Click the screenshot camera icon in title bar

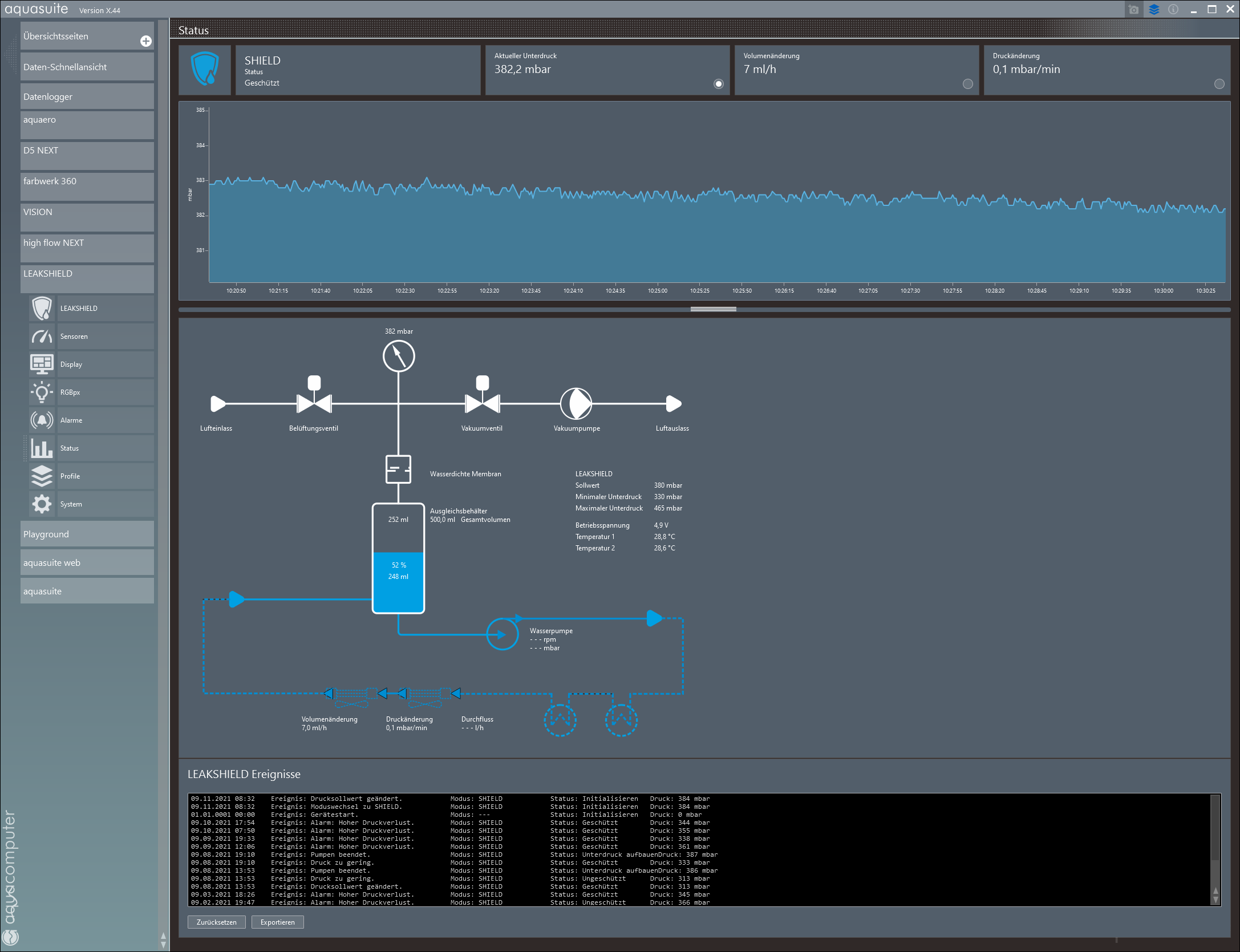pos(1133,10)
